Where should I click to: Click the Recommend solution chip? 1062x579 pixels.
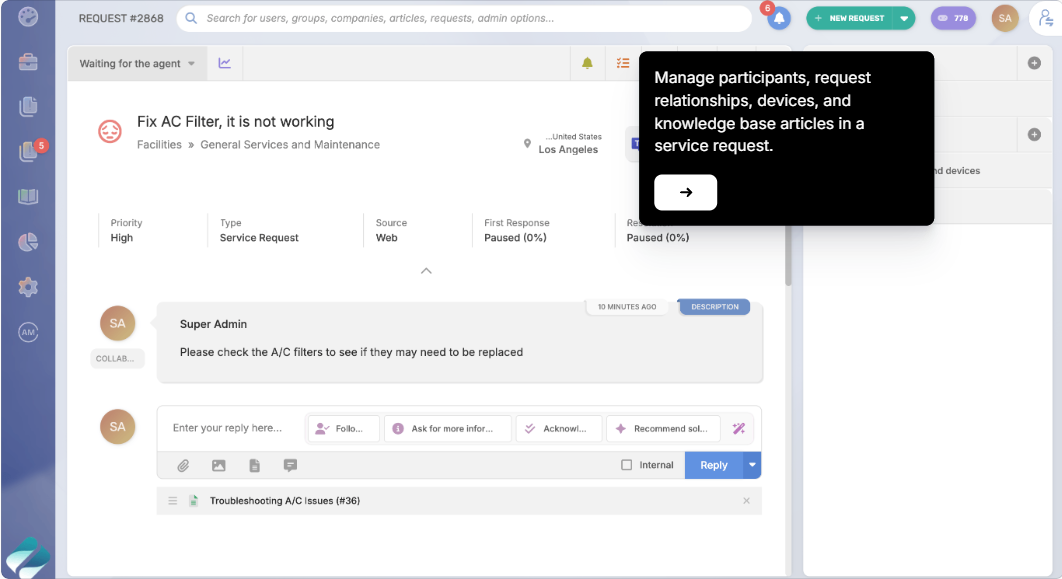(664, 429)
